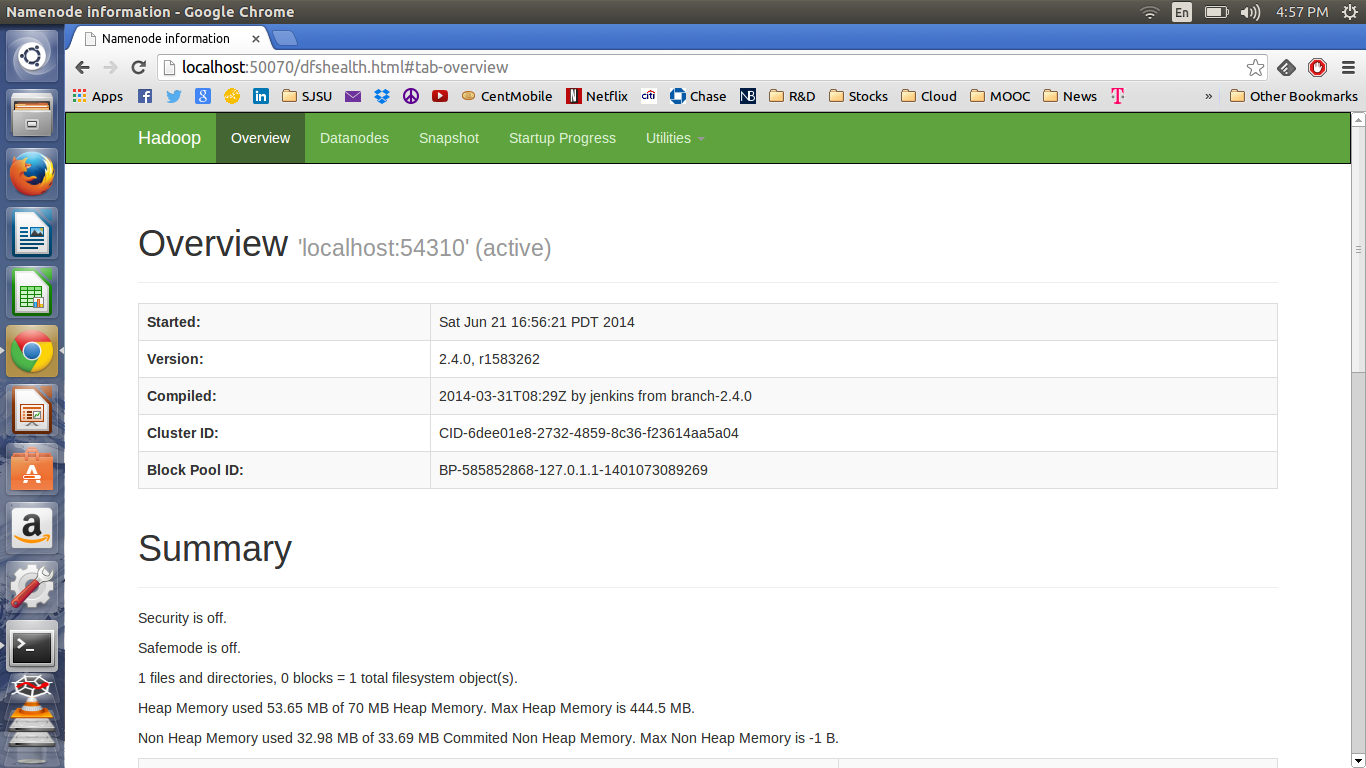
Task: Click the Block Pool ID value text
Action: click(573, 470)
